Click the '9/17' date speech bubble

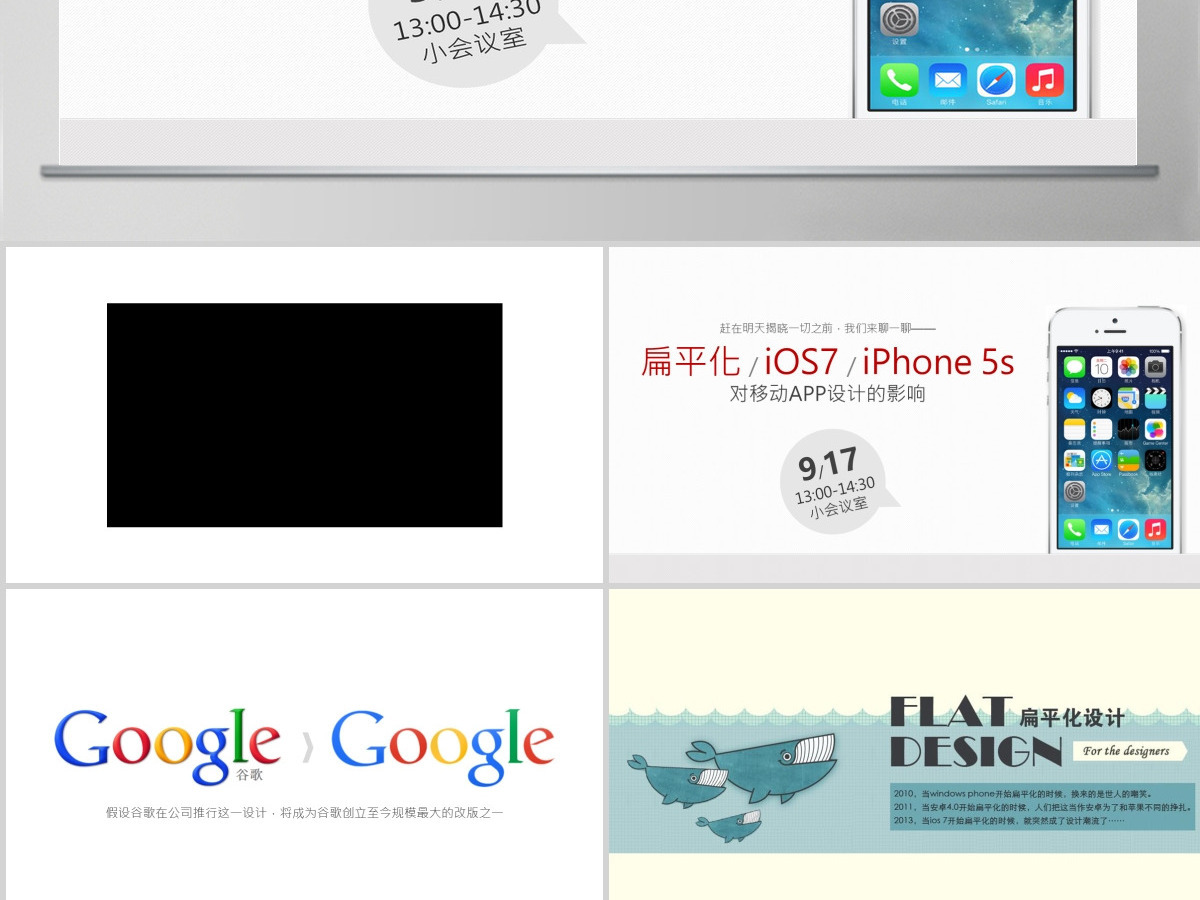point(838,482)
